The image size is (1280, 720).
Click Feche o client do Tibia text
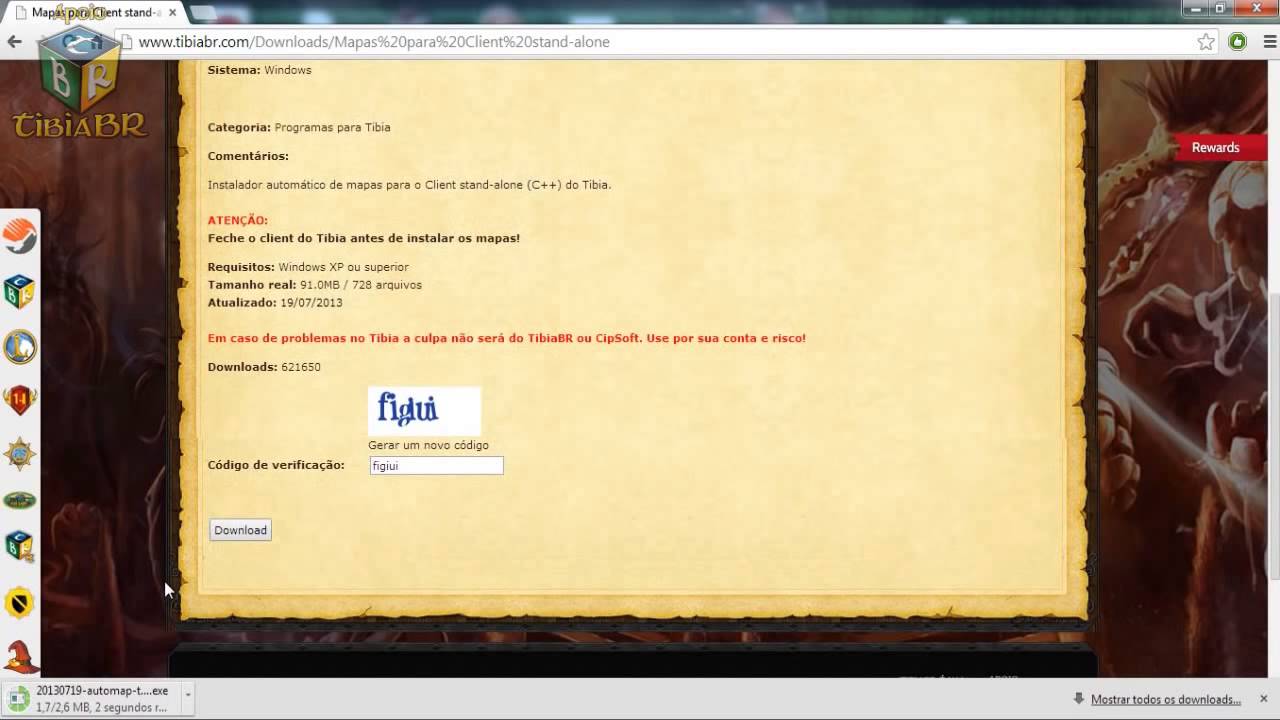pyautogui.click(x=364, y=238)
